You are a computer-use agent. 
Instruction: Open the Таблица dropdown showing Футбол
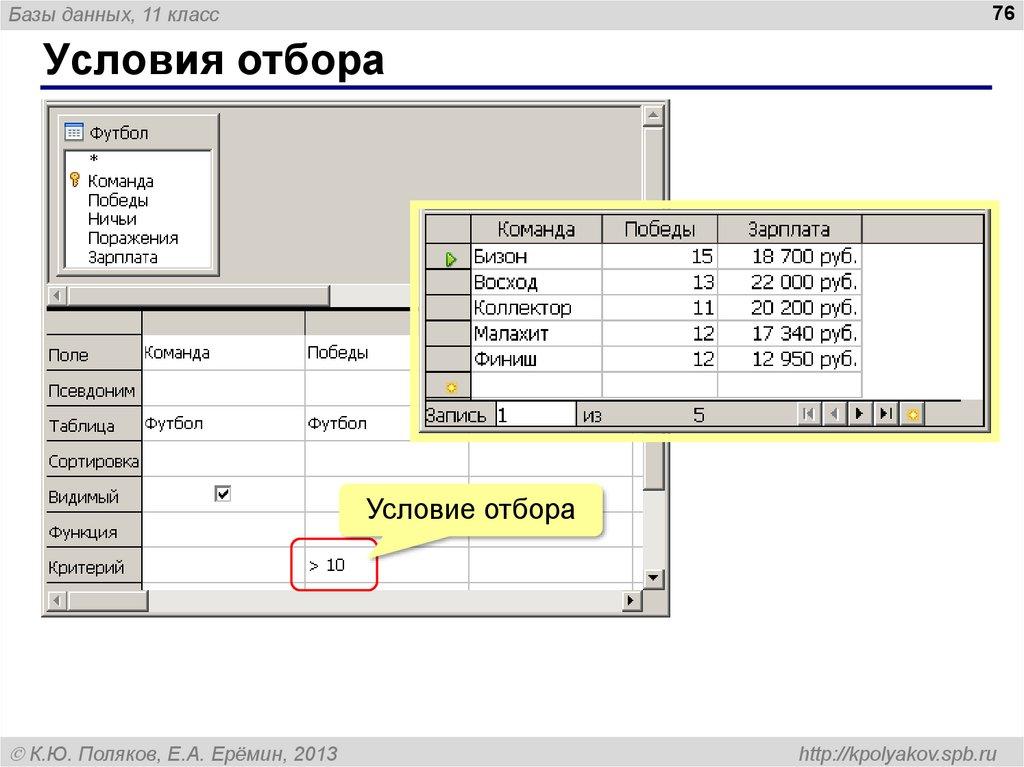(x=222, y=423)
